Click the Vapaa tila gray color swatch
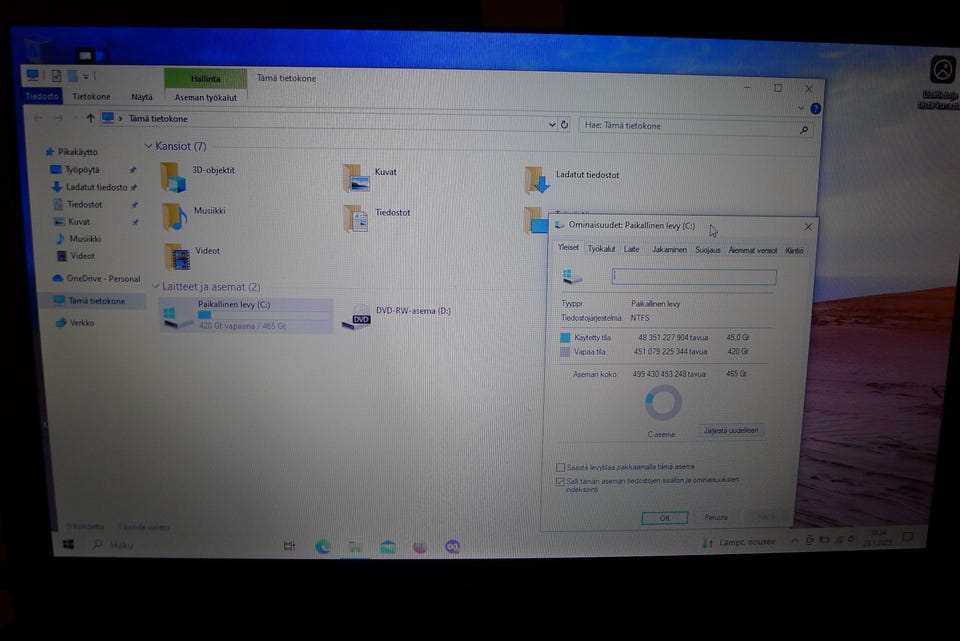Image resolution: width=960 pixels, height=641 pixels. [x=565, y=351]
